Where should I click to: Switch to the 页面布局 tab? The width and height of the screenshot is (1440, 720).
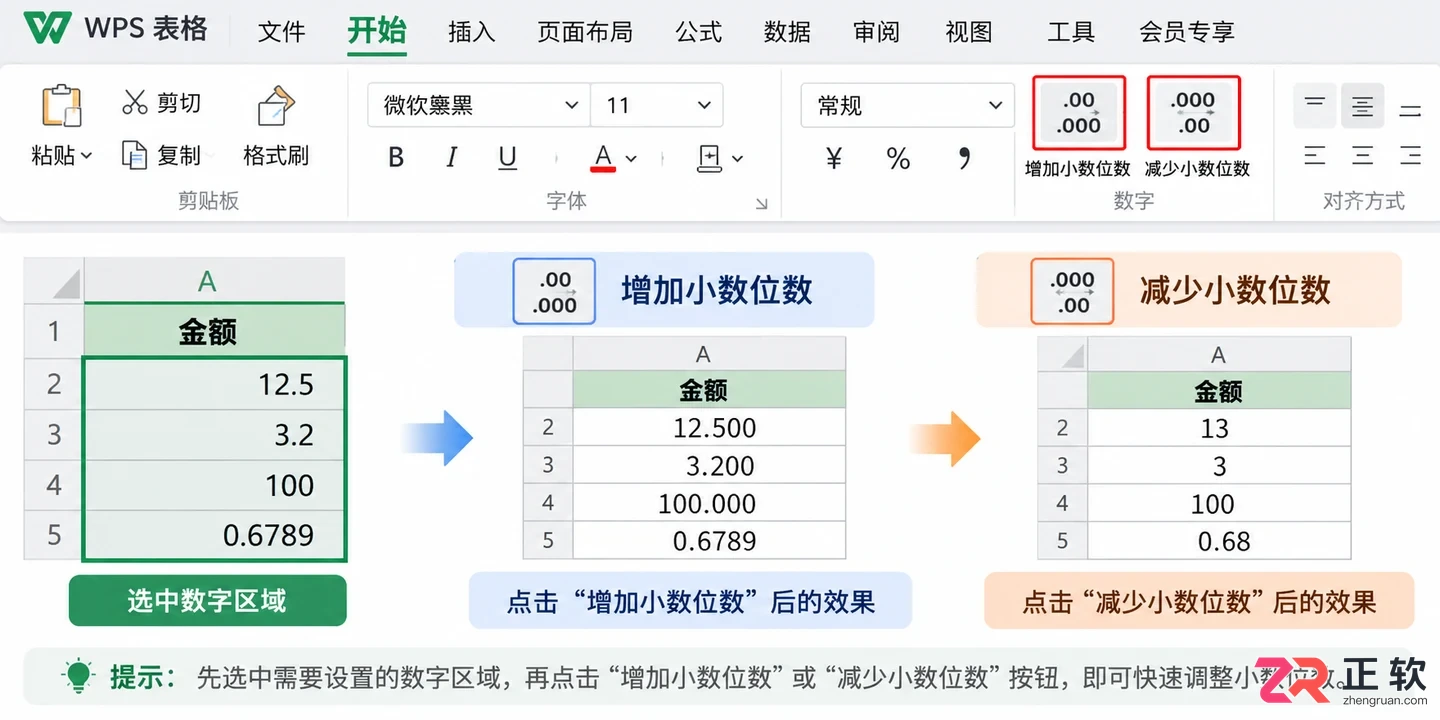tap(585, 32)
